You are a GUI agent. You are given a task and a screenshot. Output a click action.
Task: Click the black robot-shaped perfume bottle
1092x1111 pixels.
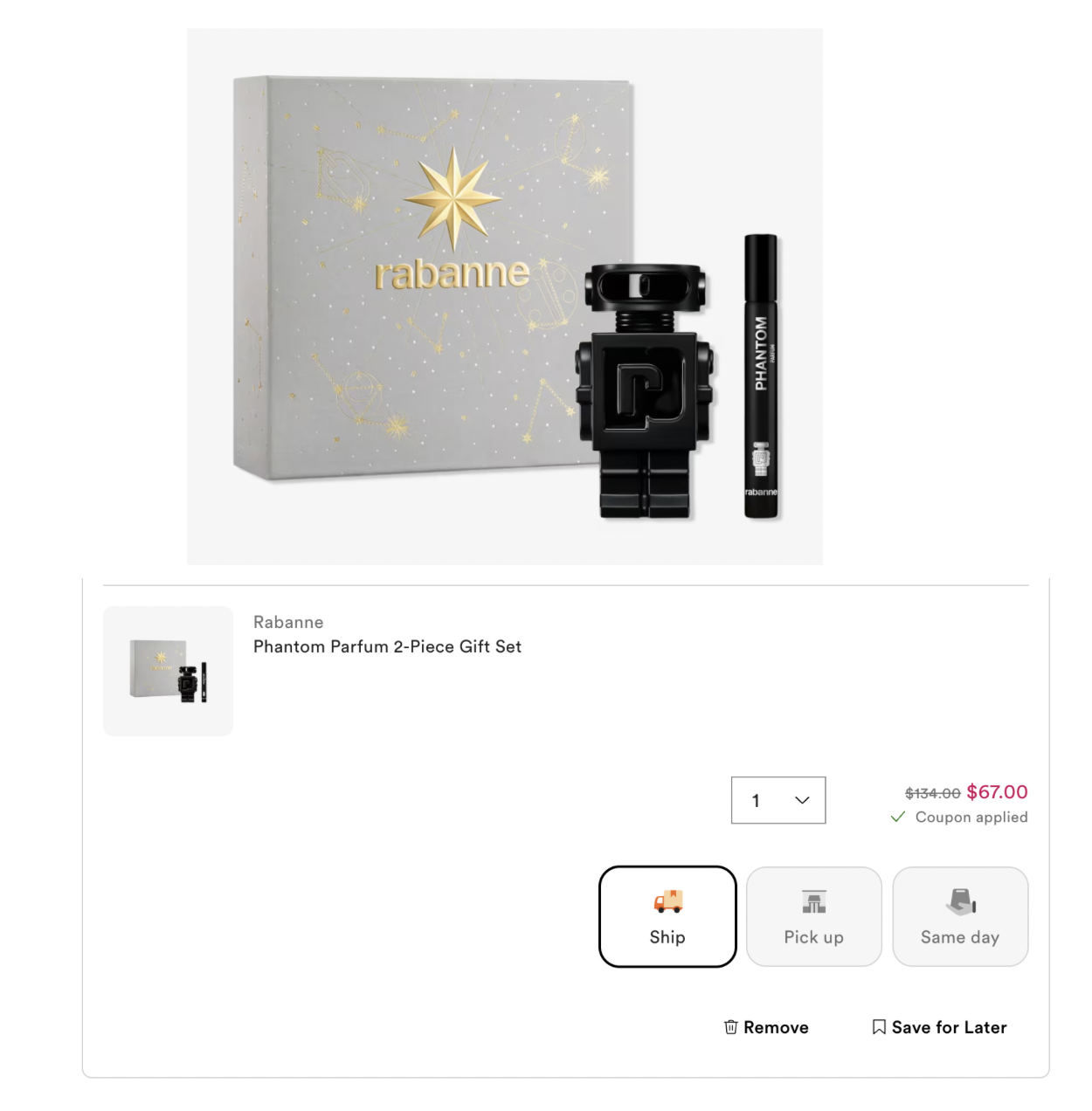(x=646, y=390)
